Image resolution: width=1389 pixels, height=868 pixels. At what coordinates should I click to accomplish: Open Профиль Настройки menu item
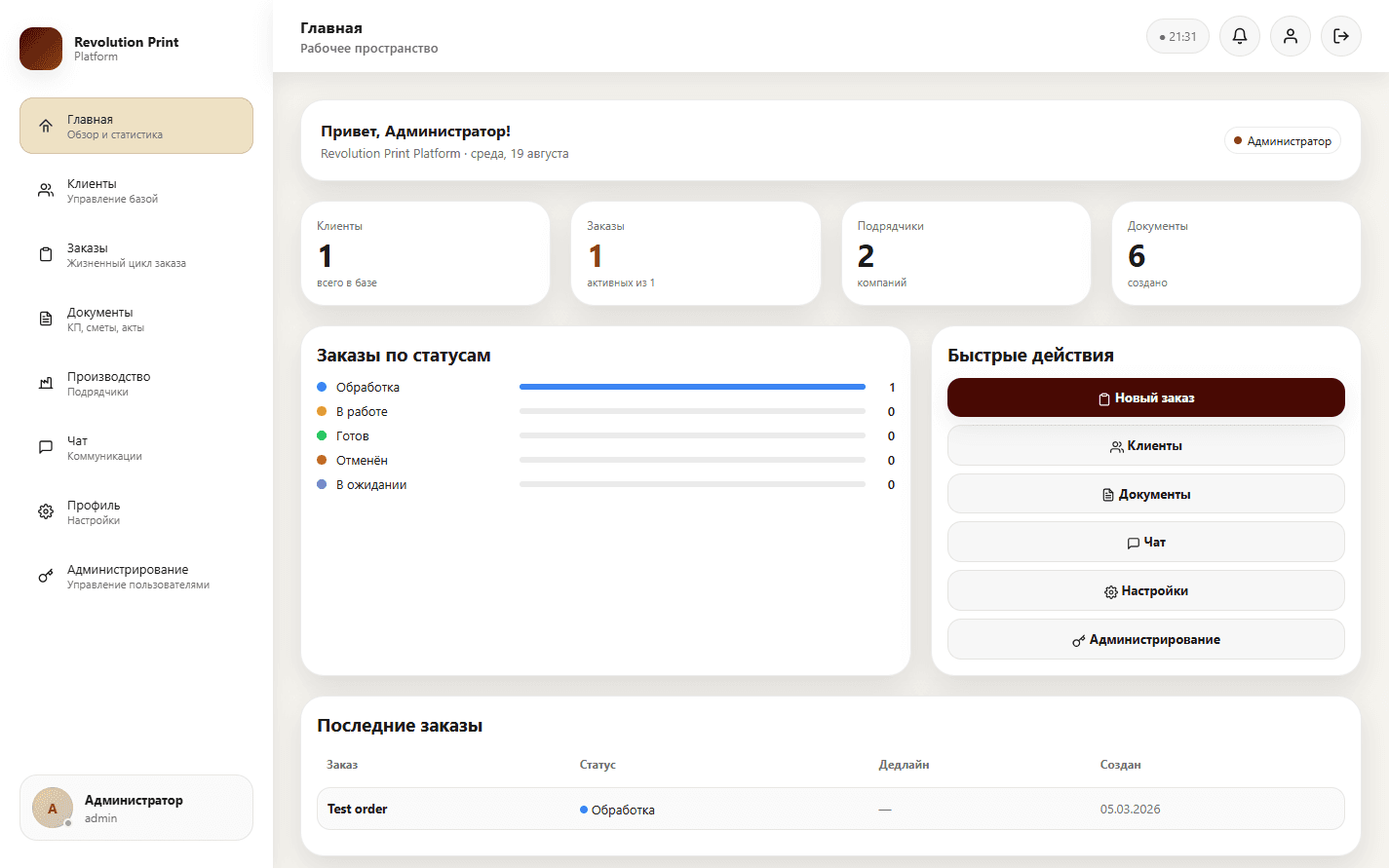pos(136,511)
